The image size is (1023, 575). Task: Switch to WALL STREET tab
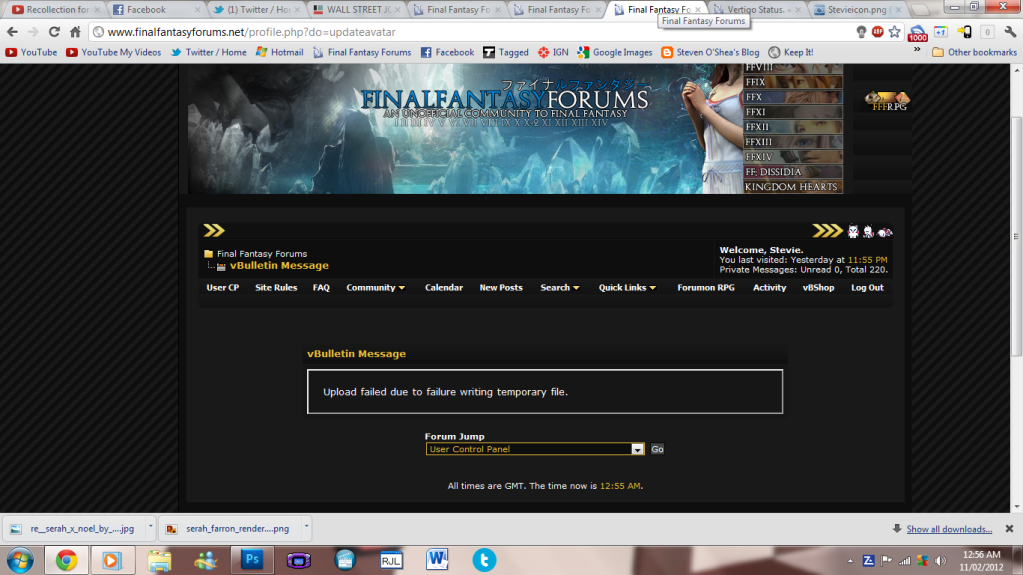coord(356,10)
